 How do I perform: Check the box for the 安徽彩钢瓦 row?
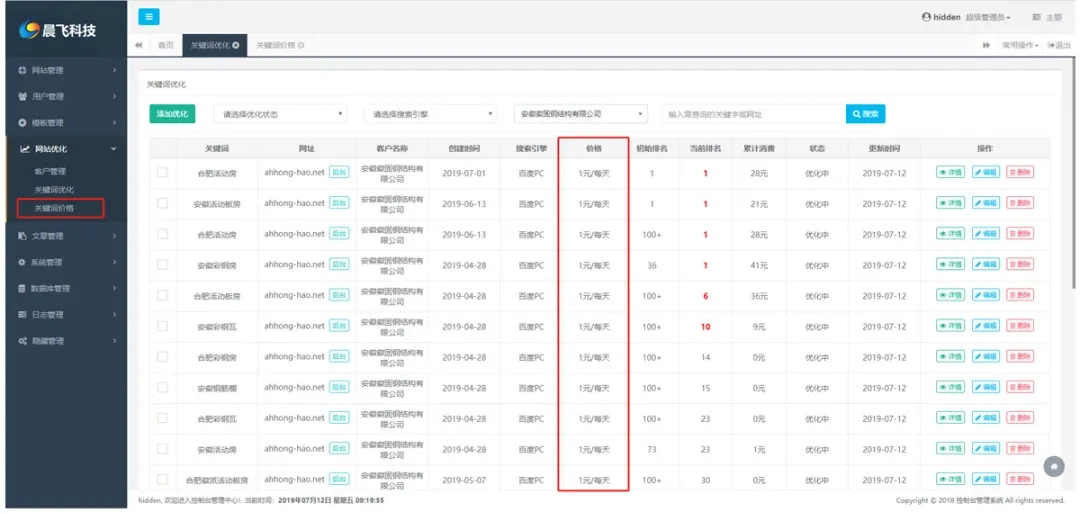[163, 326]
